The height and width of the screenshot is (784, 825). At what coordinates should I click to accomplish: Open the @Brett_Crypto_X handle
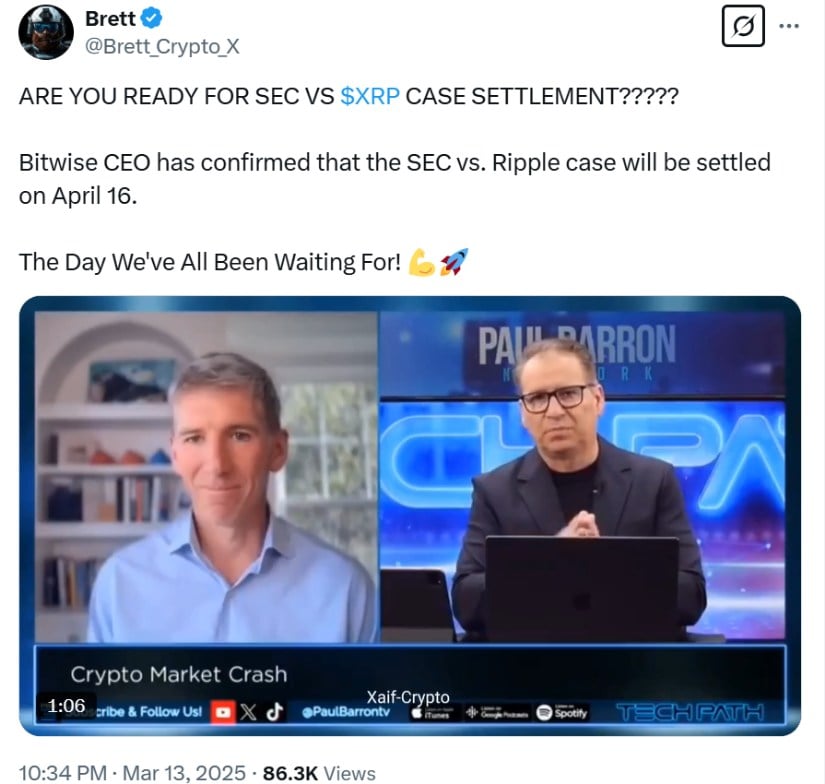tap(162, 47)
